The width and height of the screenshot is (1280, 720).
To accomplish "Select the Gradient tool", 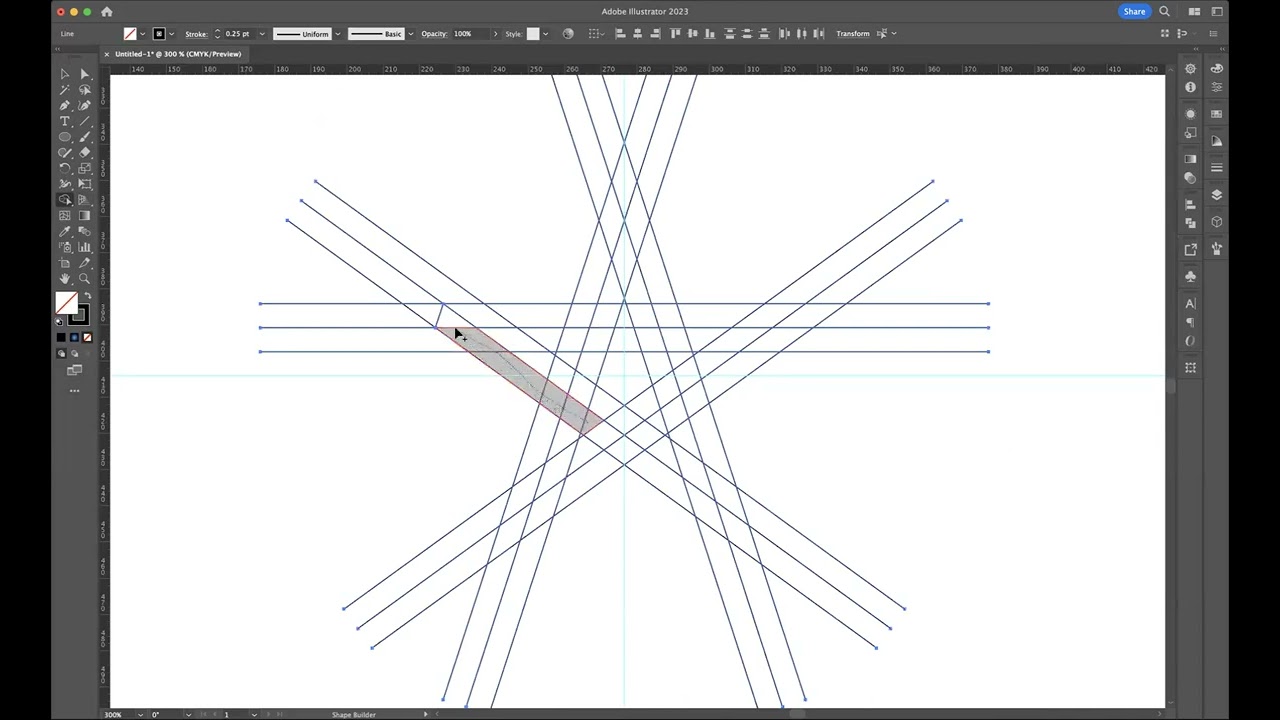I will [84, 216].
